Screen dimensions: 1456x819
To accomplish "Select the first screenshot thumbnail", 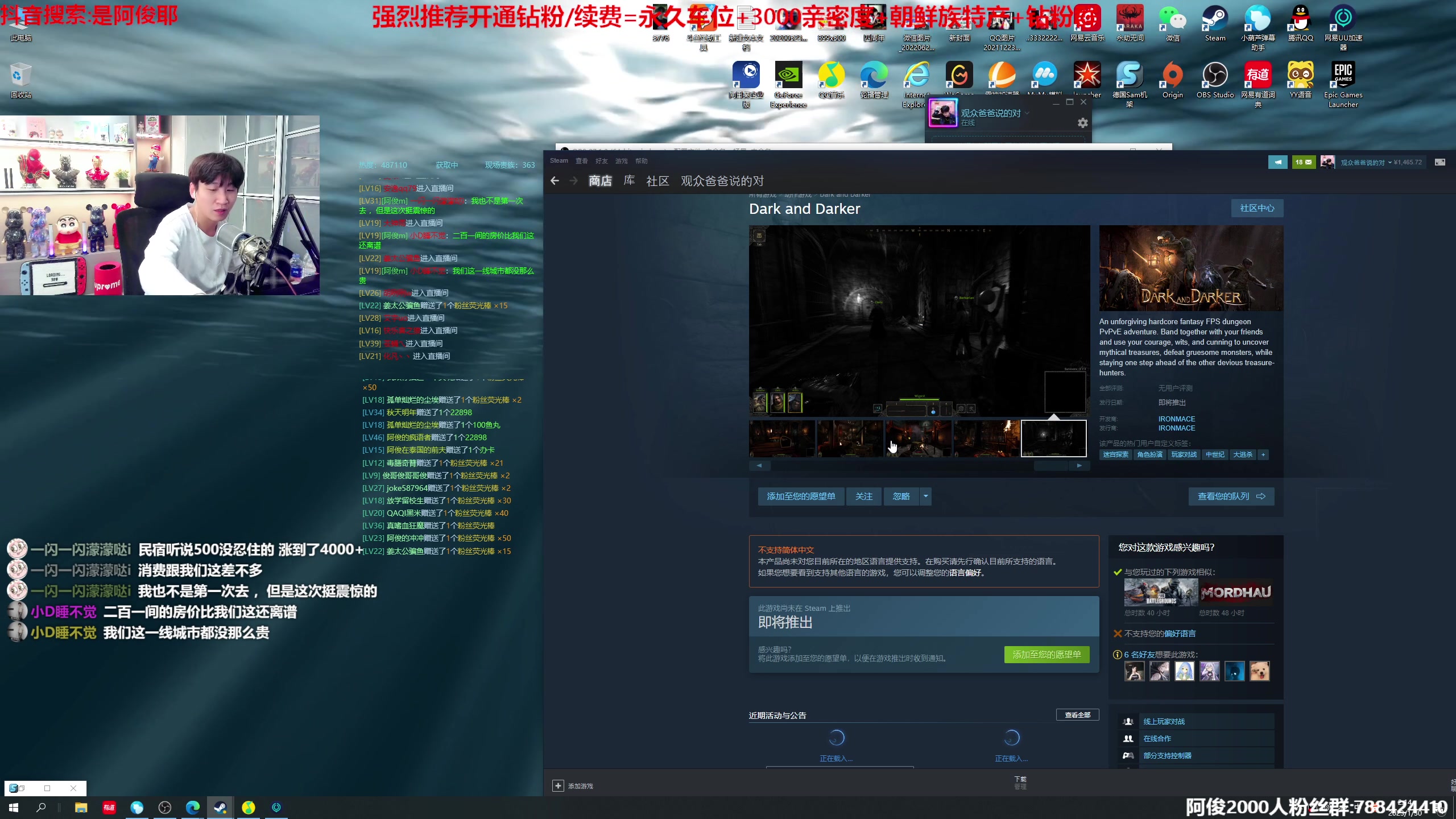I will tap(782, 439).
